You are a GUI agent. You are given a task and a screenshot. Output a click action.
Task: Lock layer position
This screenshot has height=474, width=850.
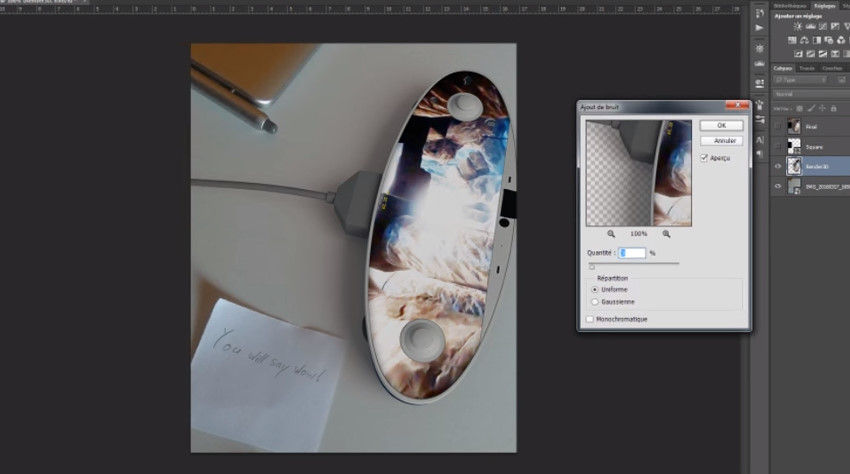pos(822,108)
